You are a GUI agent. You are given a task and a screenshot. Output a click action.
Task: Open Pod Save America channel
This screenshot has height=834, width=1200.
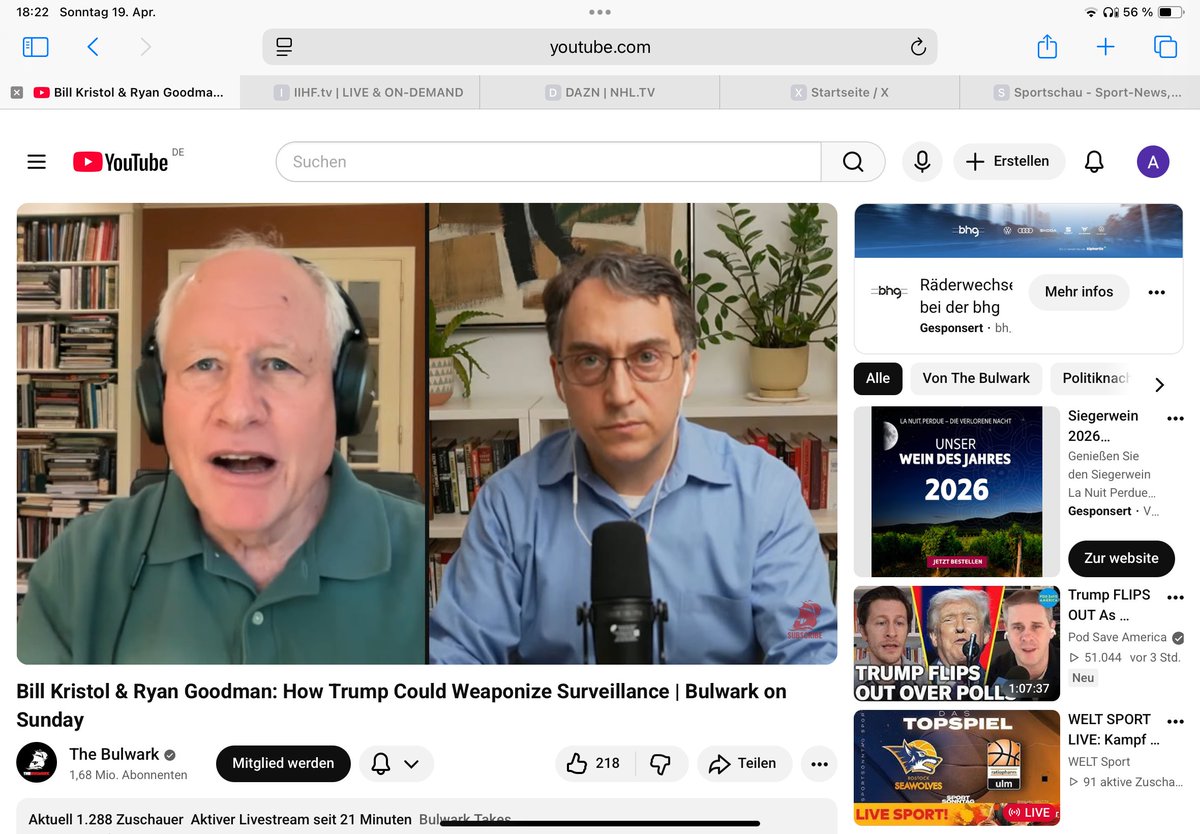coord(1117,637)
